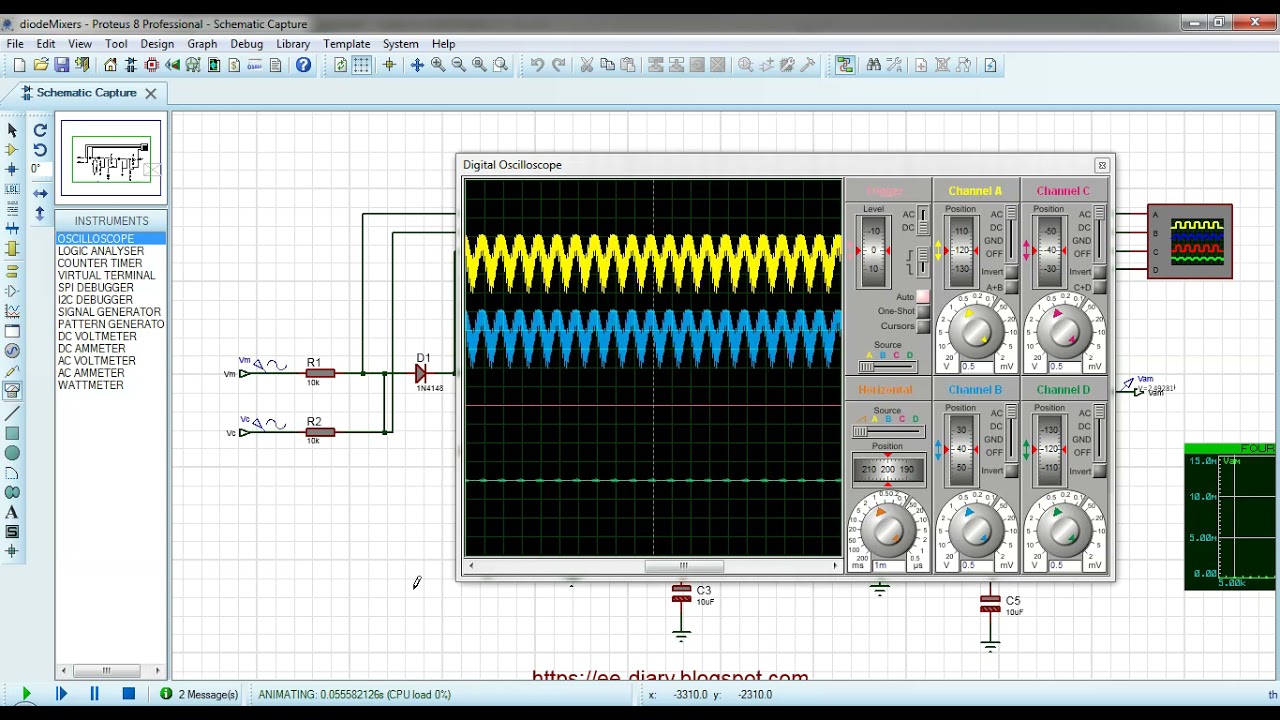
Task: Select the Pan/center cross arrows icon
Action: 417,65
